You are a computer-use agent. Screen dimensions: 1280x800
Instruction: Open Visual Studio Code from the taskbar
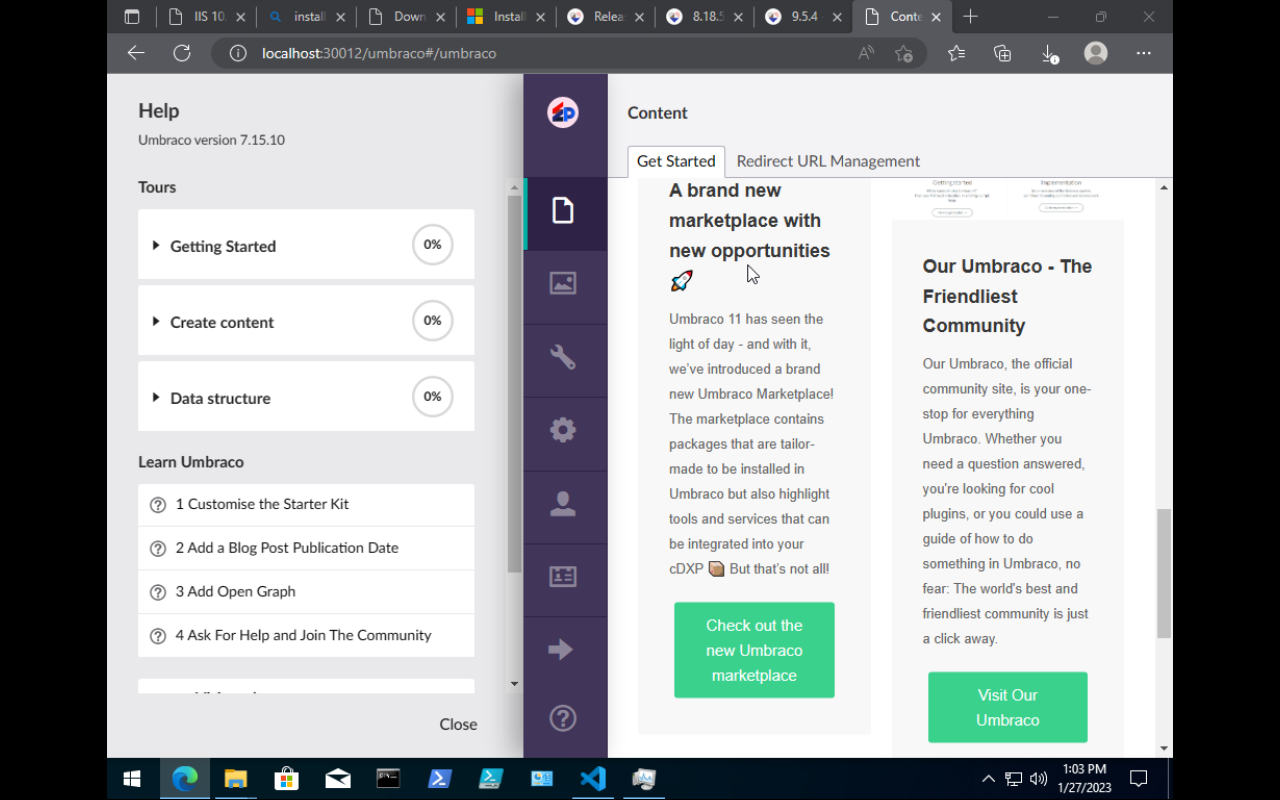(593, 778)
